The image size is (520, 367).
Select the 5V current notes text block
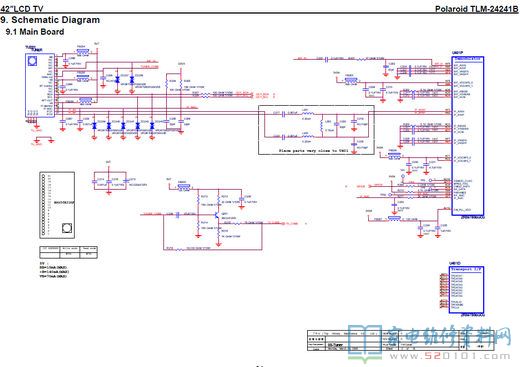point(53,270)
